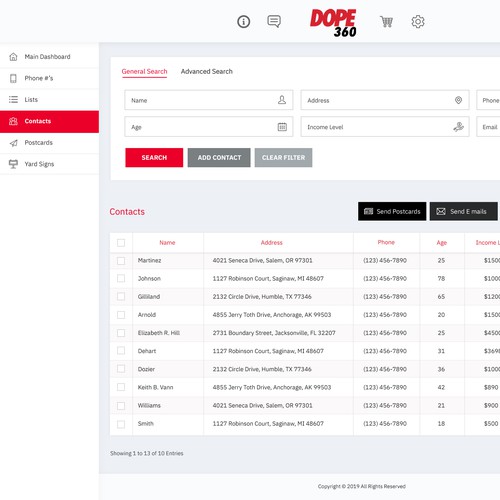Focus the Name search input field
Viewport: 500px width, 500px height.
tap(209, 100)
